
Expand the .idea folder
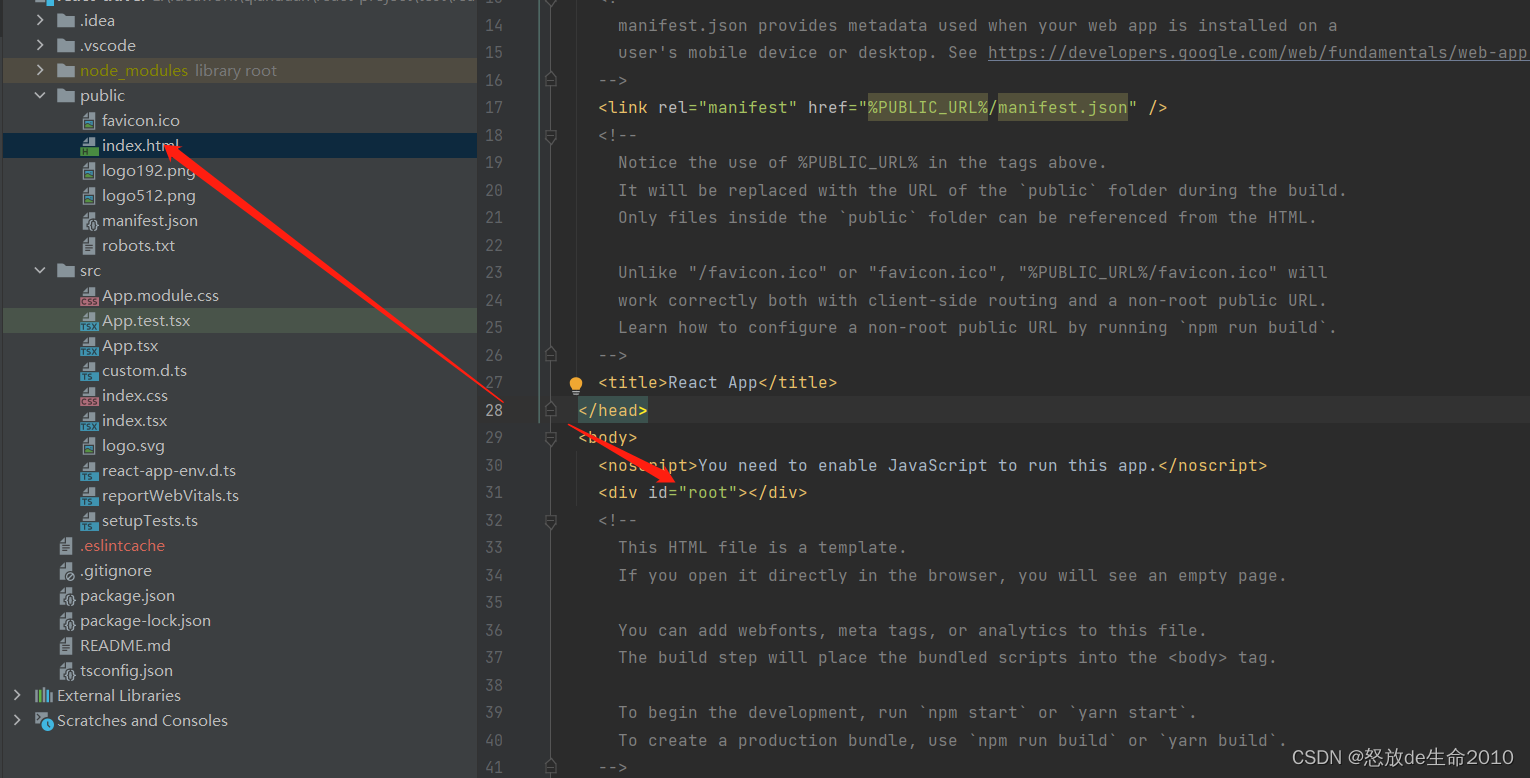[40, 20]
